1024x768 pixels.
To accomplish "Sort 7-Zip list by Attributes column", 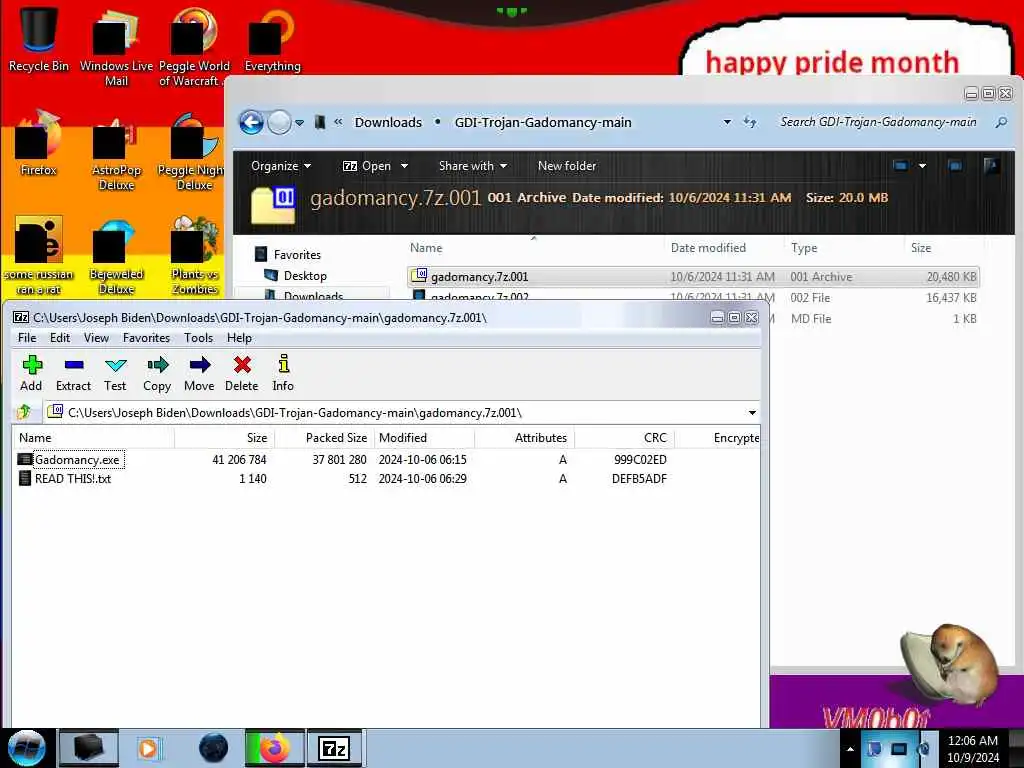I will pos(524,438).
